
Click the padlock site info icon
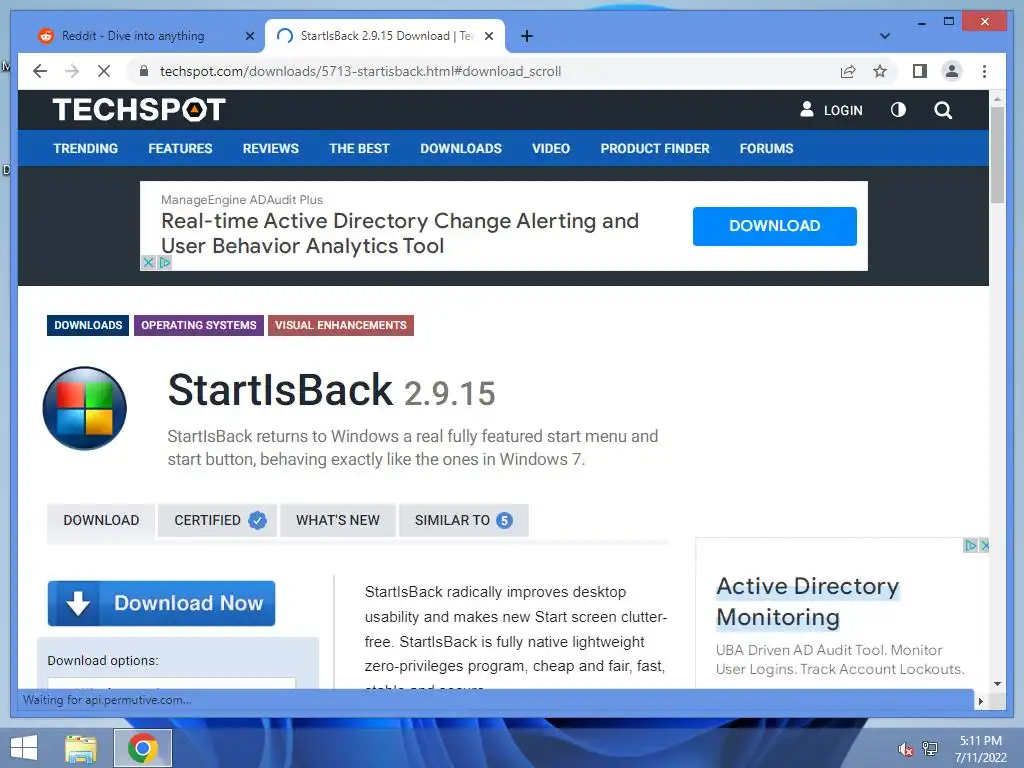point(144,71)
